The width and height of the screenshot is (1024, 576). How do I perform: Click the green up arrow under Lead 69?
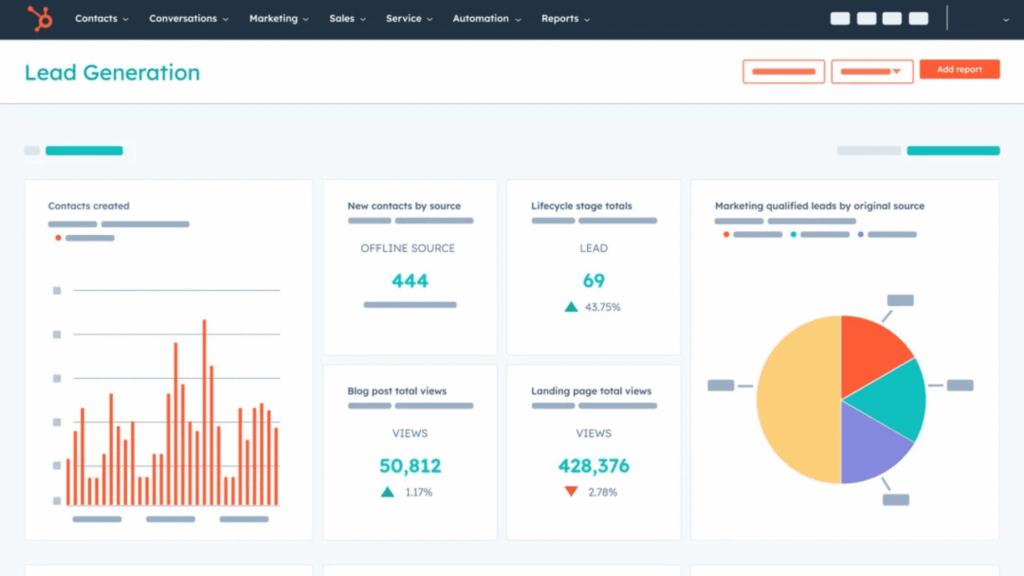pyautogui.click(x=571, y=307)
